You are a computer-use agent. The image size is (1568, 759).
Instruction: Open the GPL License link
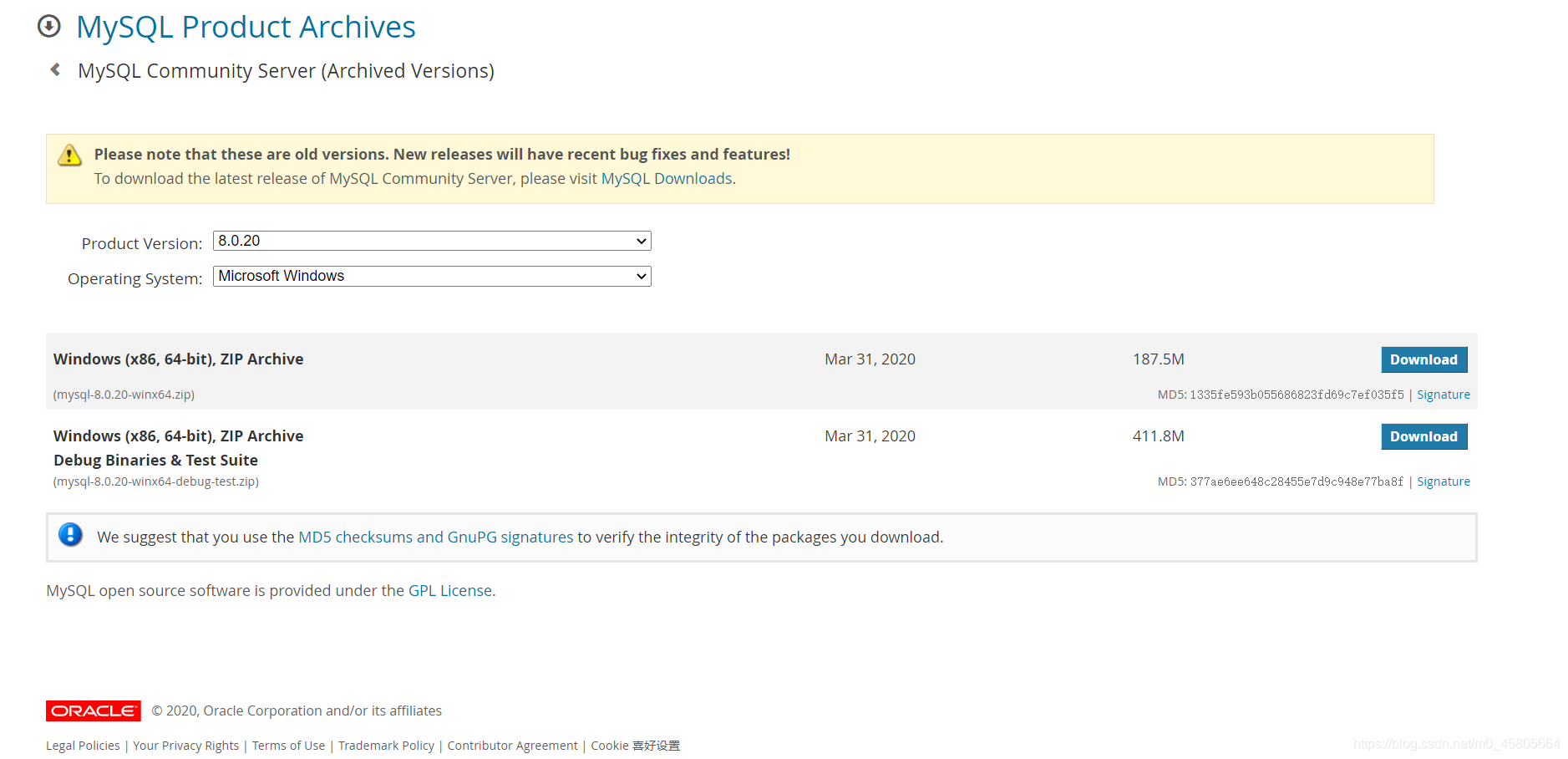pyautogui.click(x=450, y=590)
